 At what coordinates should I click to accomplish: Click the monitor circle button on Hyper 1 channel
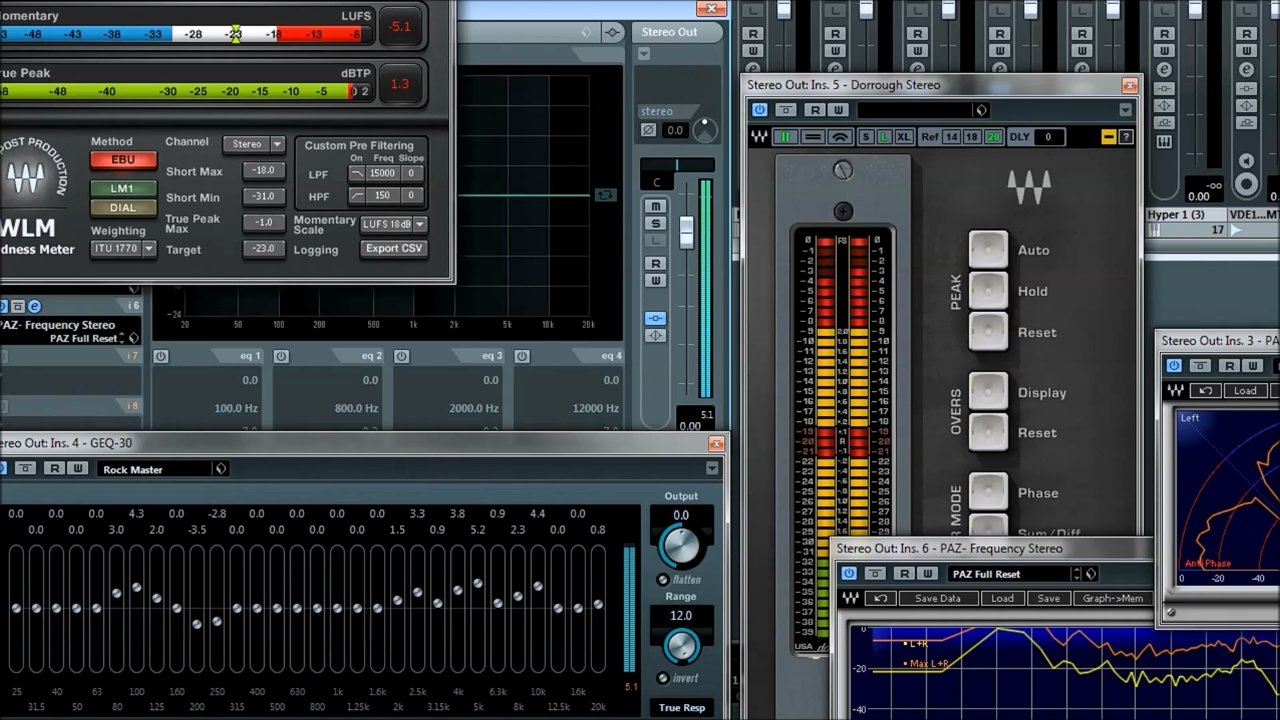(x=1246, y=184)
